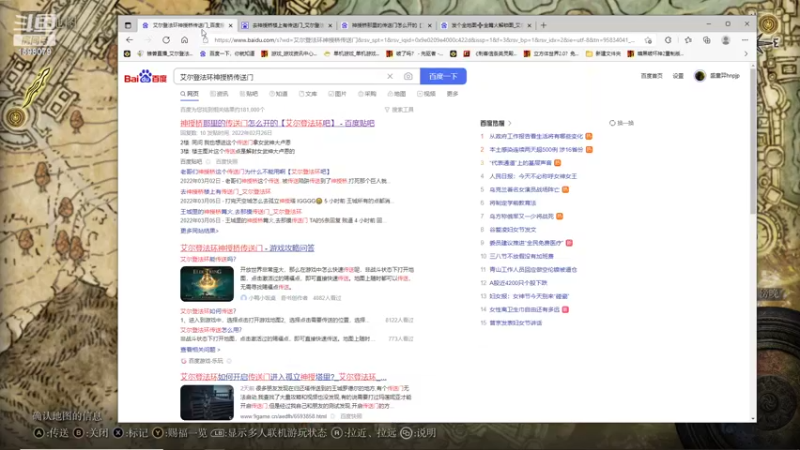Open the Collections icon in toolbar
This screenshot has width=800, height=450.
tap(707, 40)
